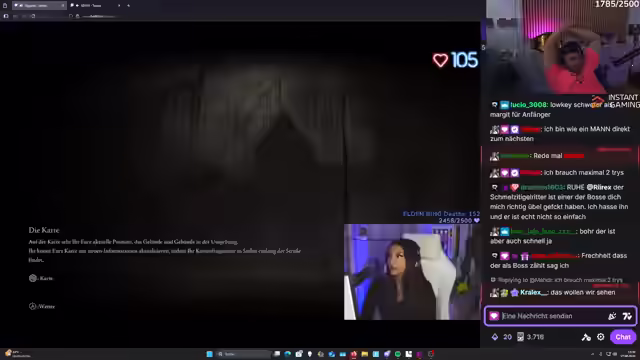Click 'Replying to' reply thread line
This screenshot has width=640, height=360.
click(557, 280)
